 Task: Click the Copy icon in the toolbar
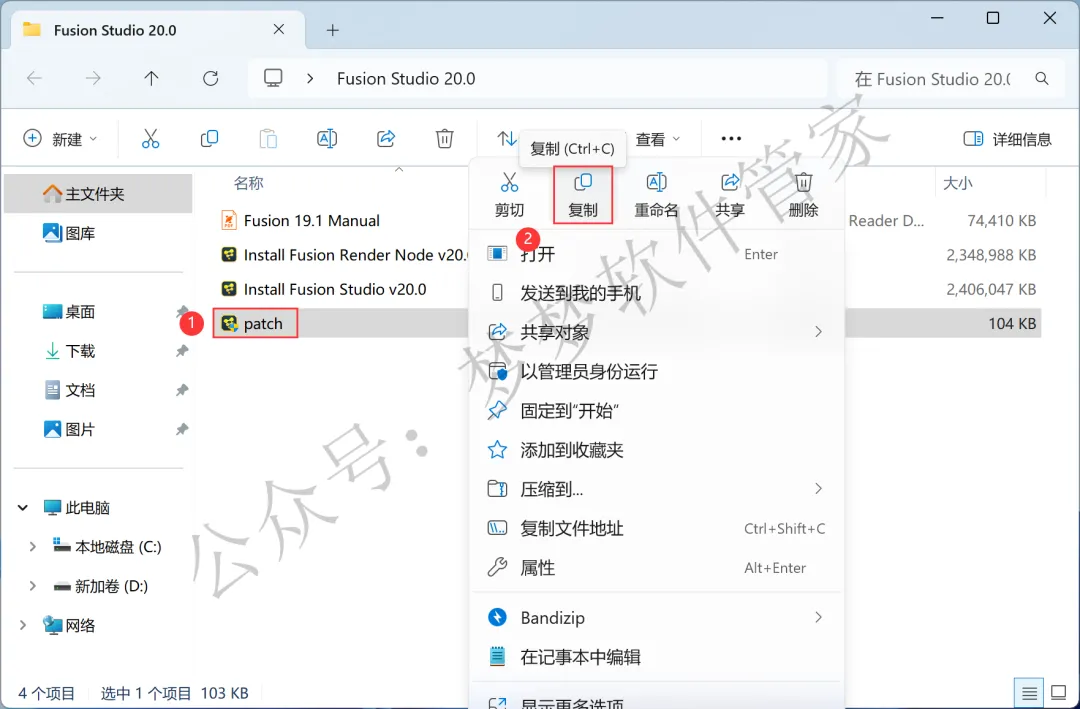point(209,138)
